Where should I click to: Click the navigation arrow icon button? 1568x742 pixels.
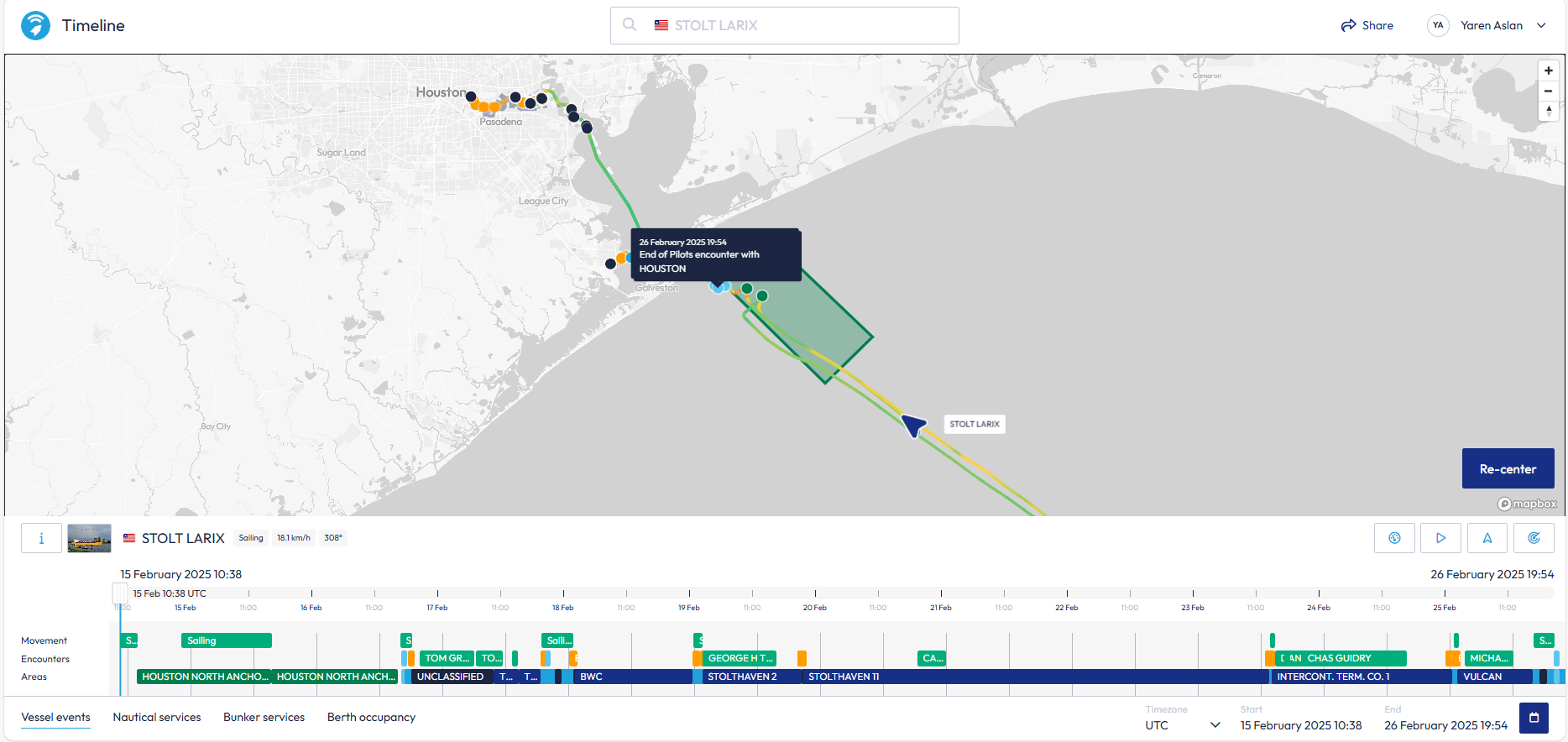point(1487,538)
